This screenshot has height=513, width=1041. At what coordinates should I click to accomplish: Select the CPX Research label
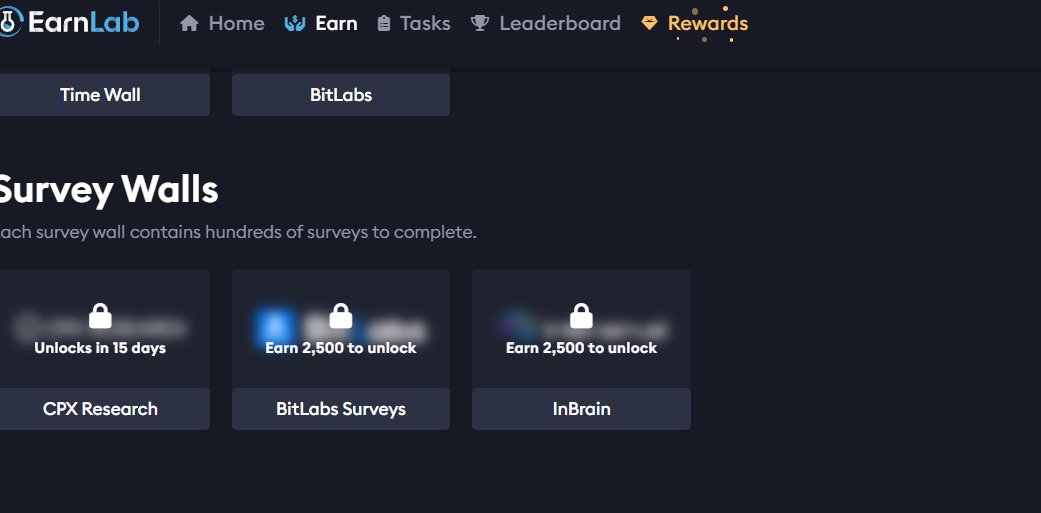click(100, 409)
